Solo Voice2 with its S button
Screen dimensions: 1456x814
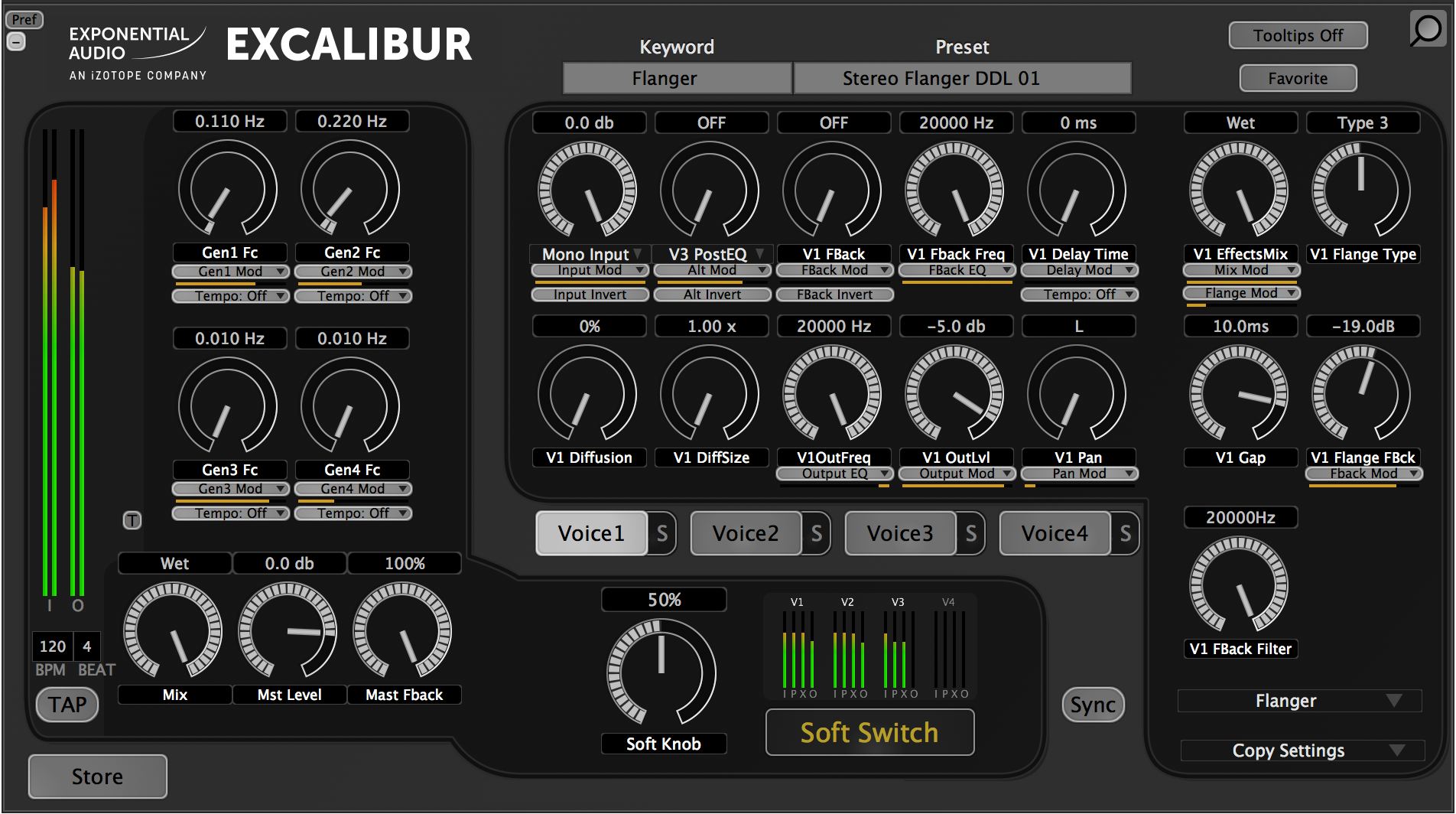[x=817, y=533]
